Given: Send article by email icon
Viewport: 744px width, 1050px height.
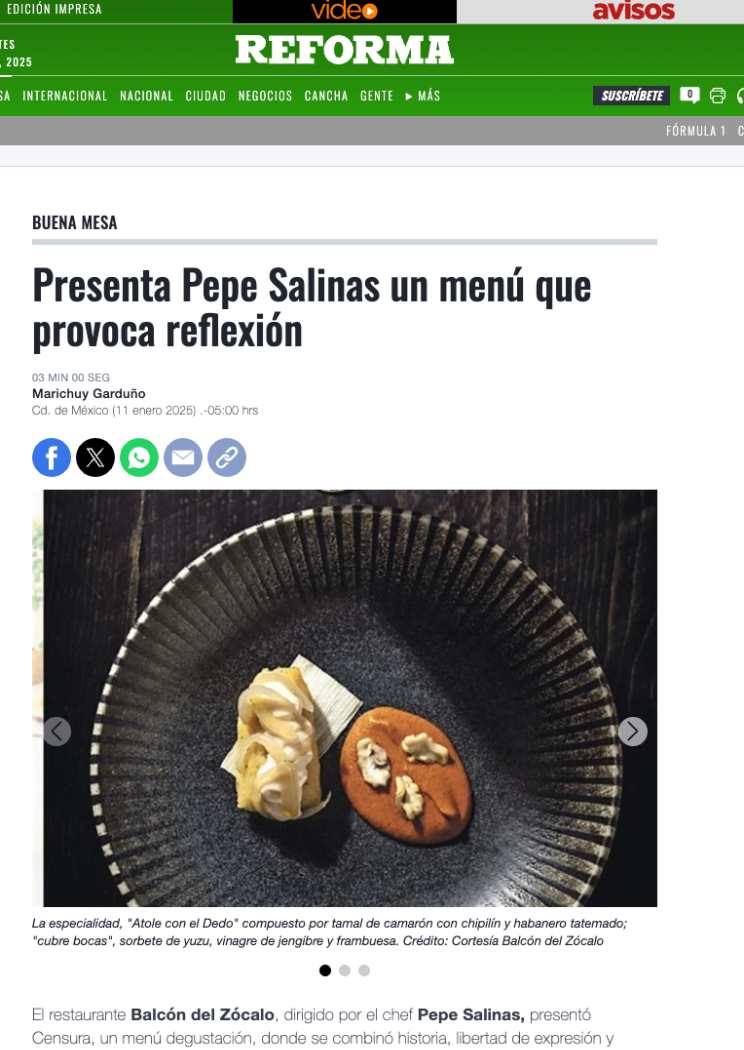Looking at the screenshot, I should coord(183,457).
